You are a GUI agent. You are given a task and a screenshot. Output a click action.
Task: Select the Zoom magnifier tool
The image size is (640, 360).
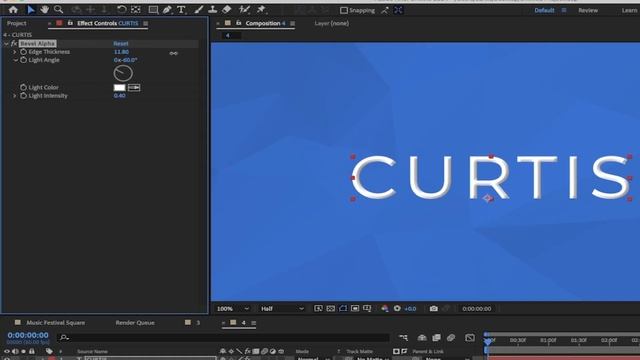click(x=58, y=9)
